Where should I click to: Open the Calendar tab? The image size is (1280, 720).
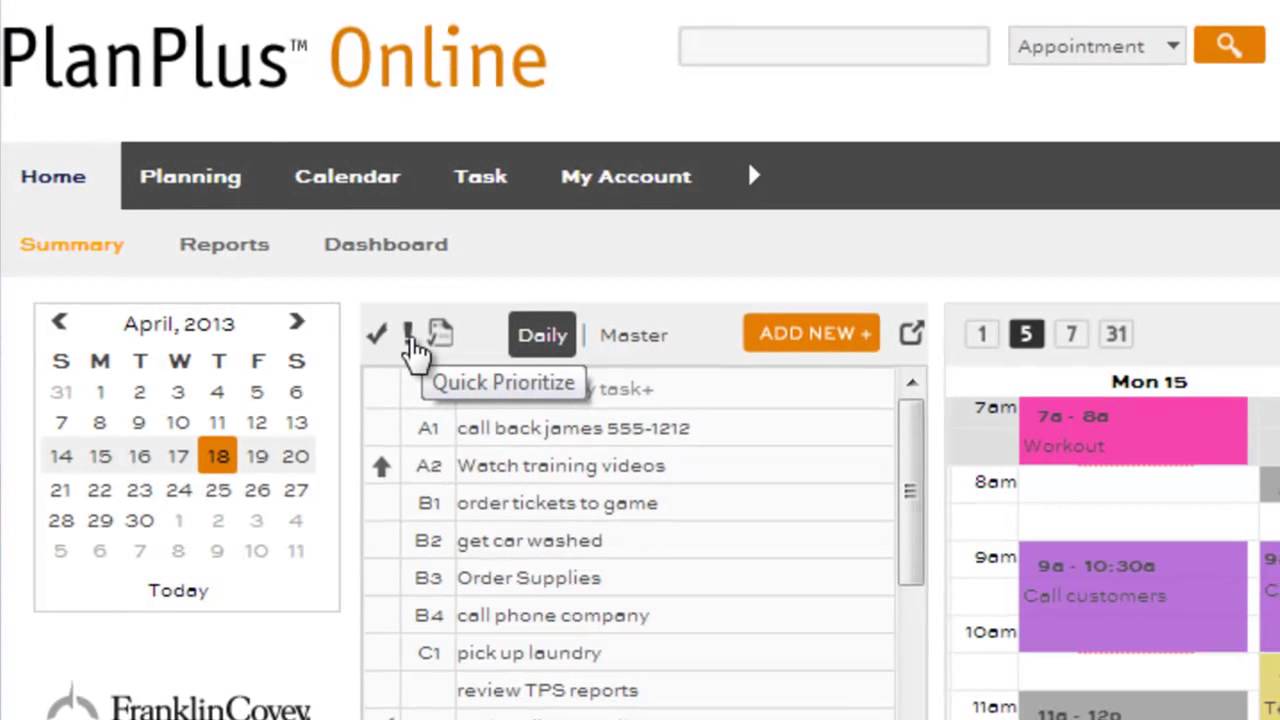tap(347, 176)
